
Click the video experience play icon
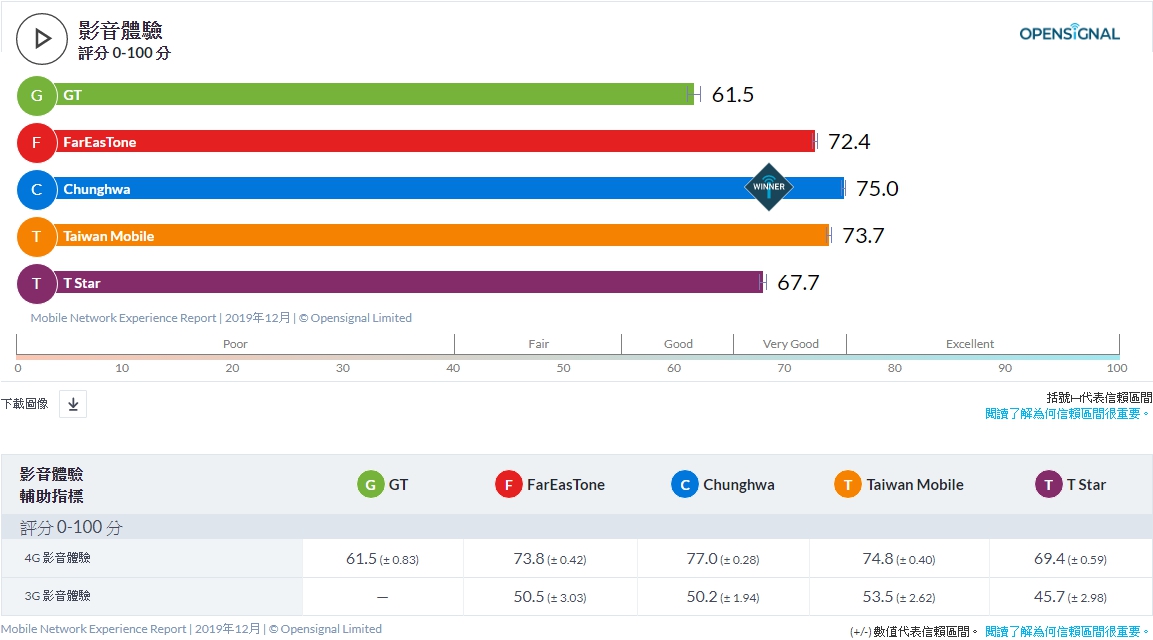coord(42,39)
